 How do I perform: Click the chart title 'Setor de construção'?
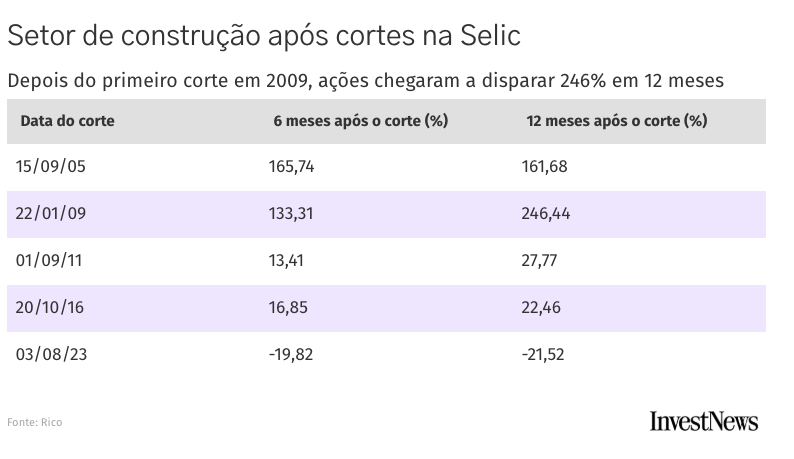(264, 36)
